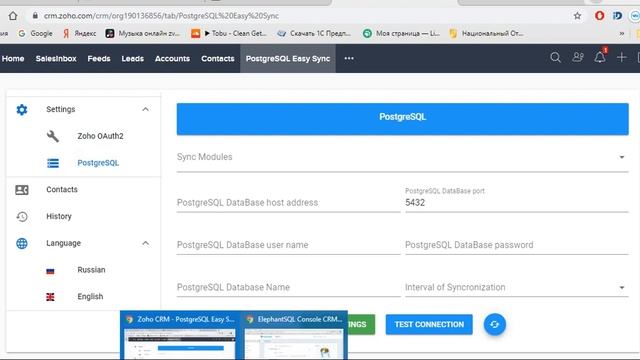Click the PostgreSQL list icon in sidebar
This screenshot has height=360, width=640.
coord(53,163)
